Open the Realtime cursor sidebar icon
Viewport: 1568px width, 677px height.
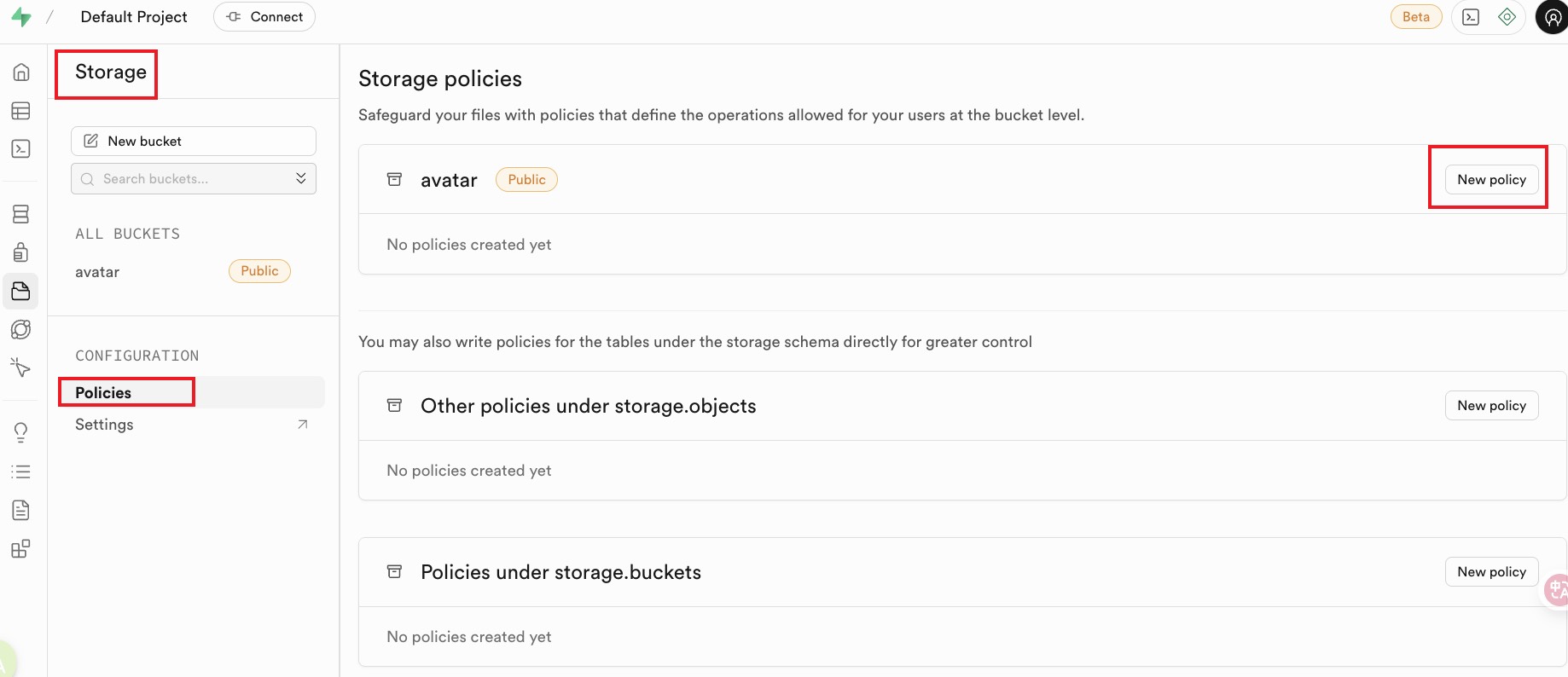pyautogui.click(x=21, y=367)
